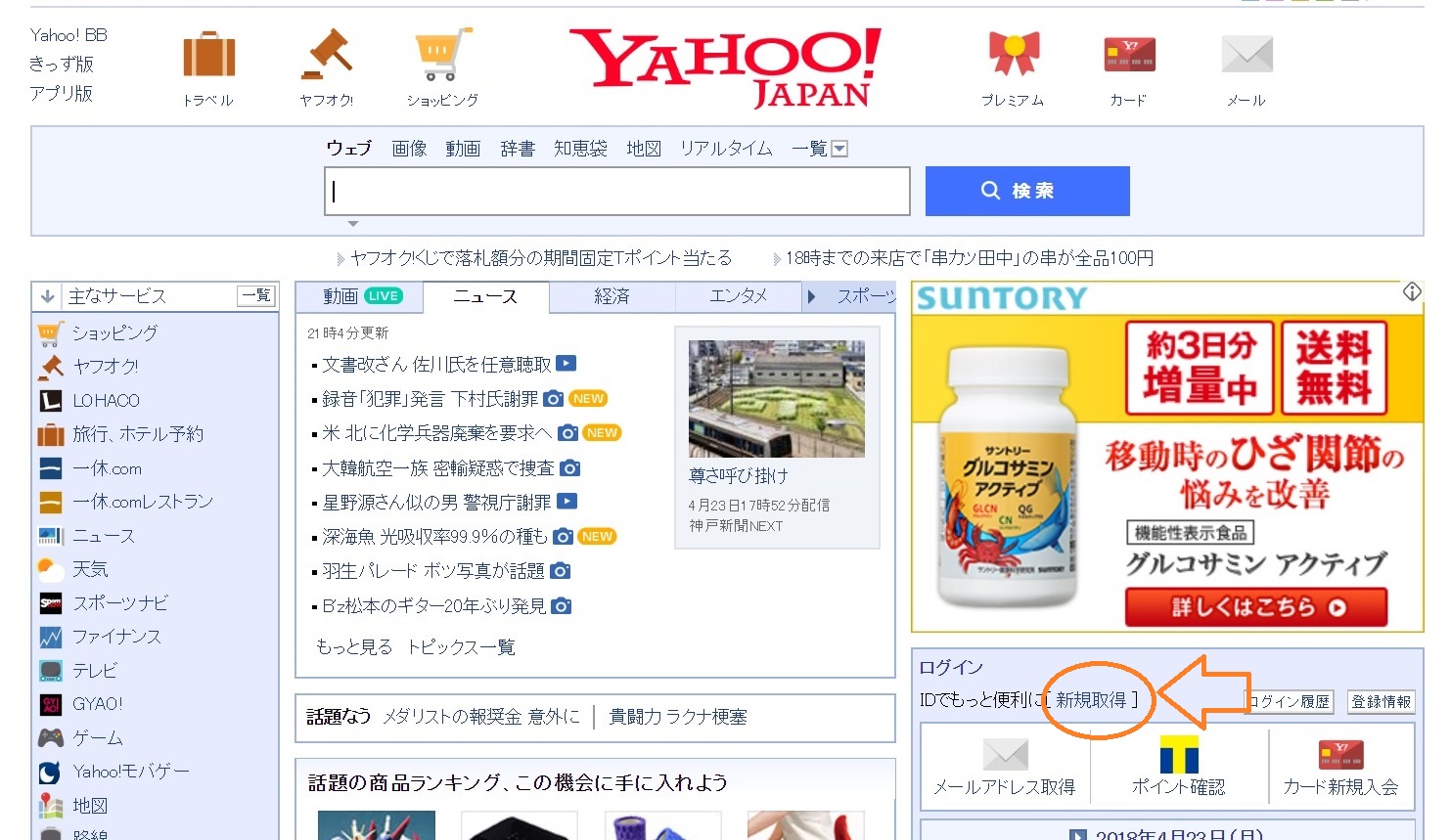1450x840 pixels.
Task: Open the Mail (メール) envelope icon in the header
Action: [1246, 54]
